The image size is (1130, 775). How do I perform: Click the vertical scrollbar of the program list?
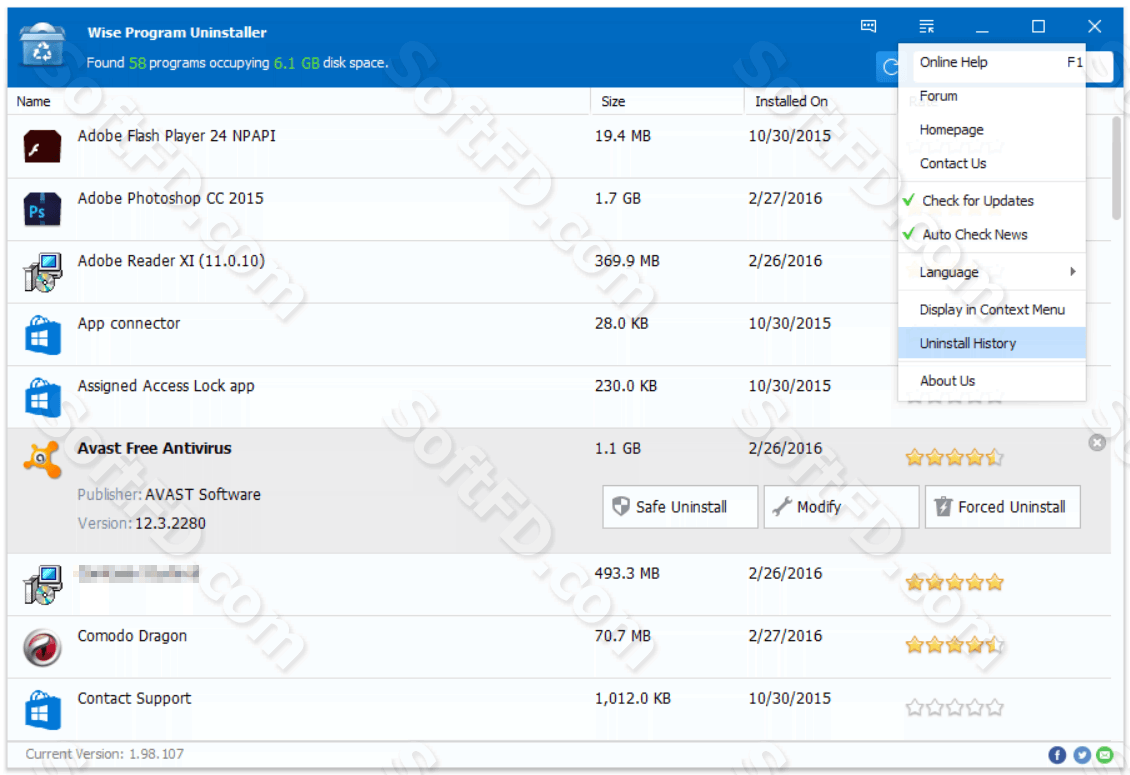pos(1116,168)
